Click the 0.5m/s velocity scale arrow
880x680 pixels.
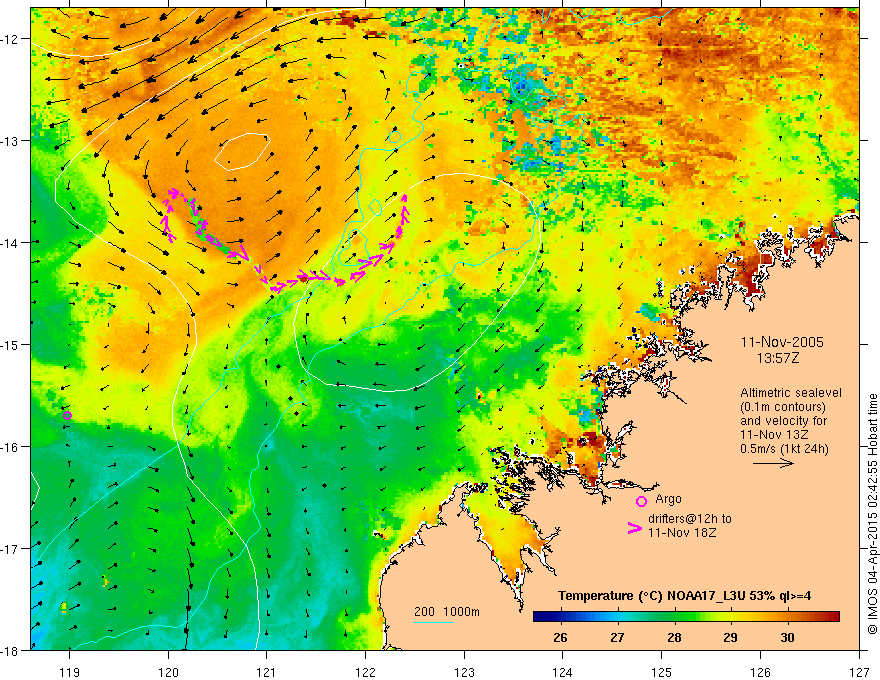(773, 463)
